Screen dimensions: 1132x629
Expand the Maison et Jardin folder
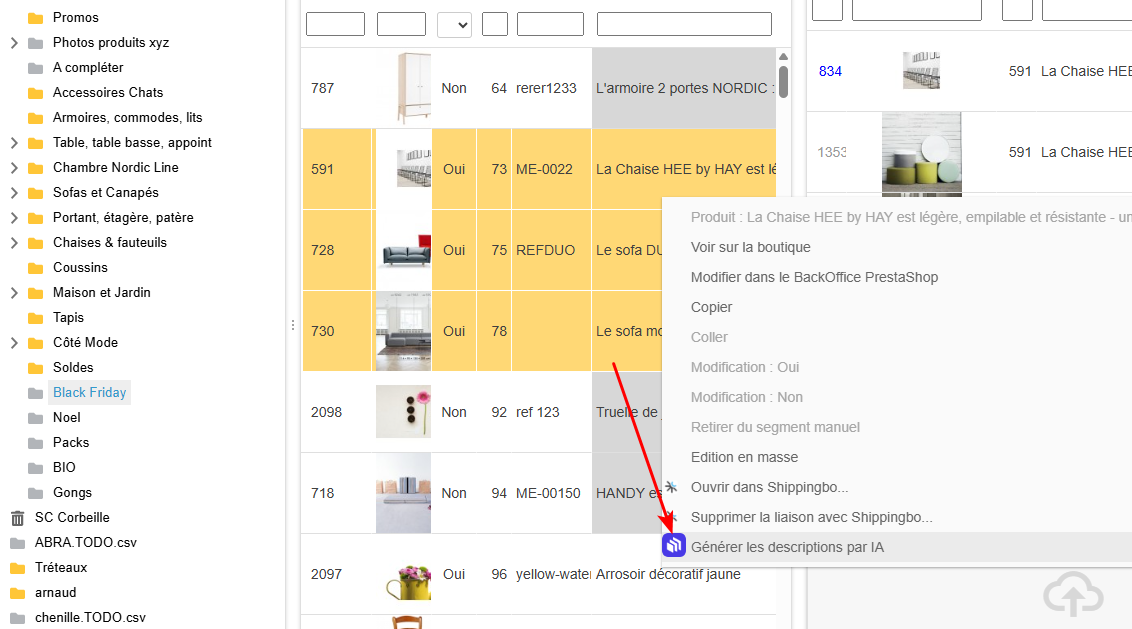(x=14, y=293)
